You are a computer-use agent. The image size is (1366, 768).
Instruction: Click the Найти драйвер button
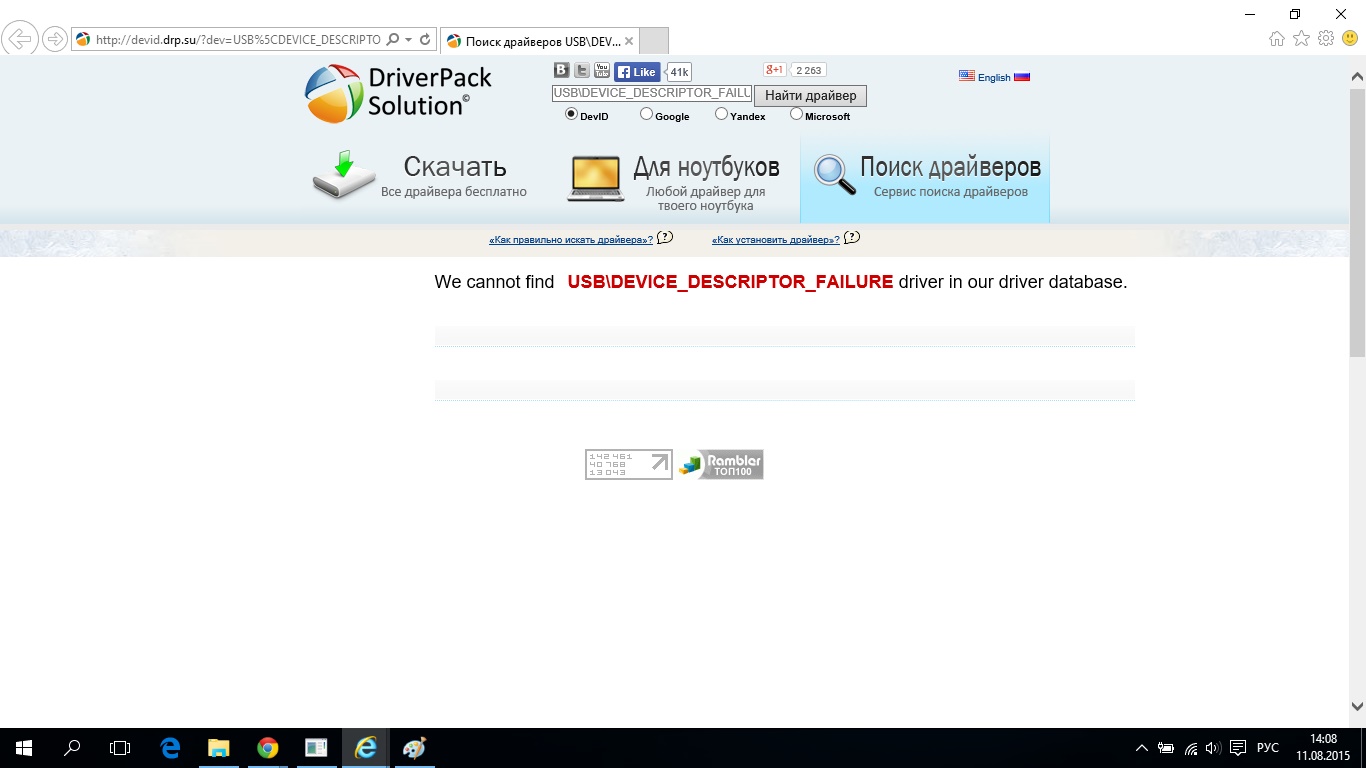[810, 96]
